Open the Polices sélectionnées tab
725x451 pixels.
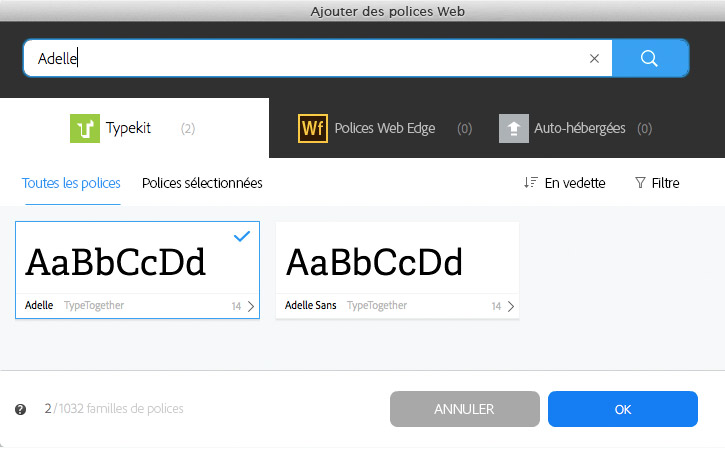[x=202, y=183]
